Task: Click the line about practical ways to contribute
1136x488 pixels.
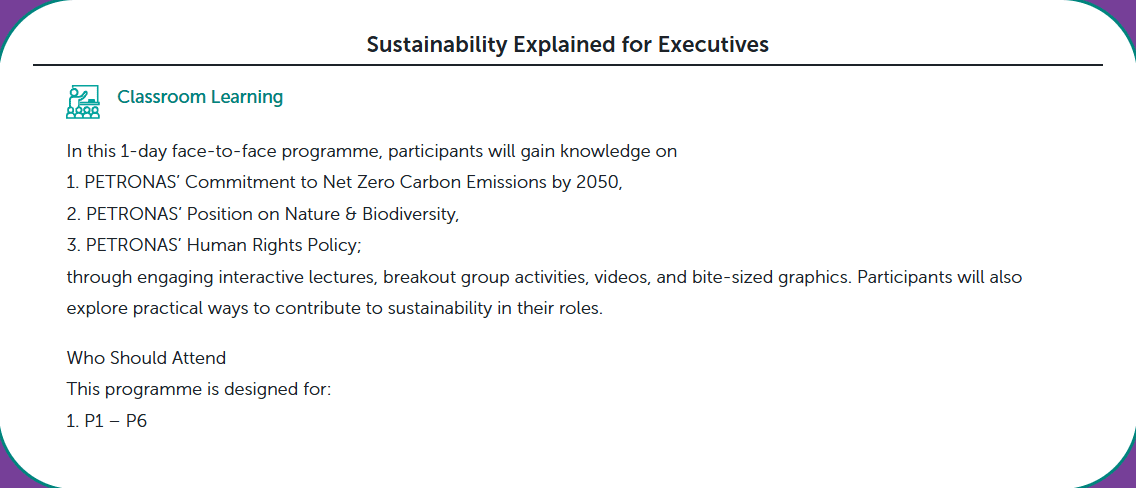Action: click(334, 308)
